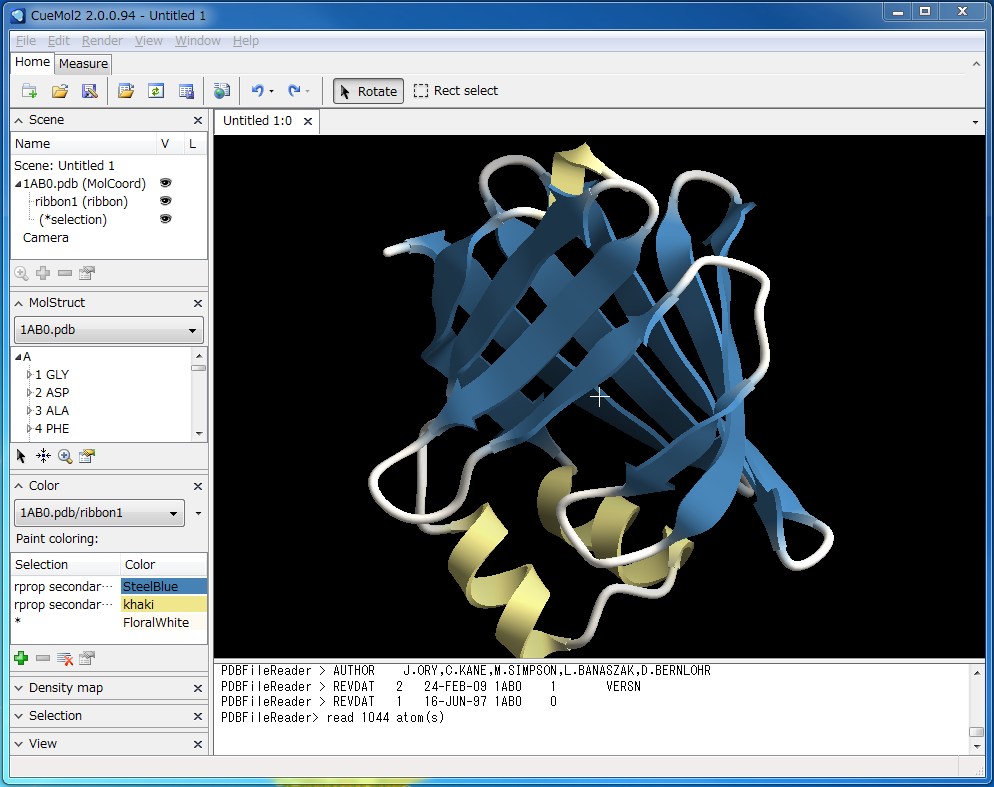Open renderer properties icon in Scene panel
This screenshot has height=787, width=994.
86,272
